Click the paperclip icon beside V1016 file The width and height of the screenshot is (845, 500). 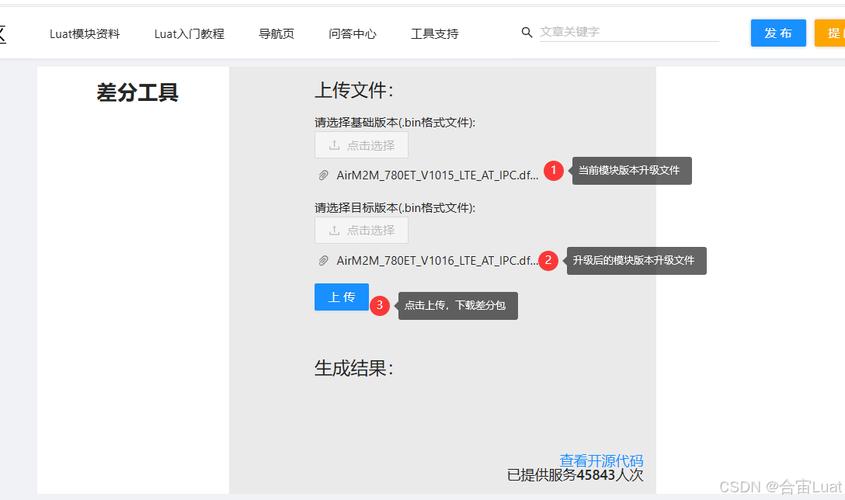coord(323,261)
